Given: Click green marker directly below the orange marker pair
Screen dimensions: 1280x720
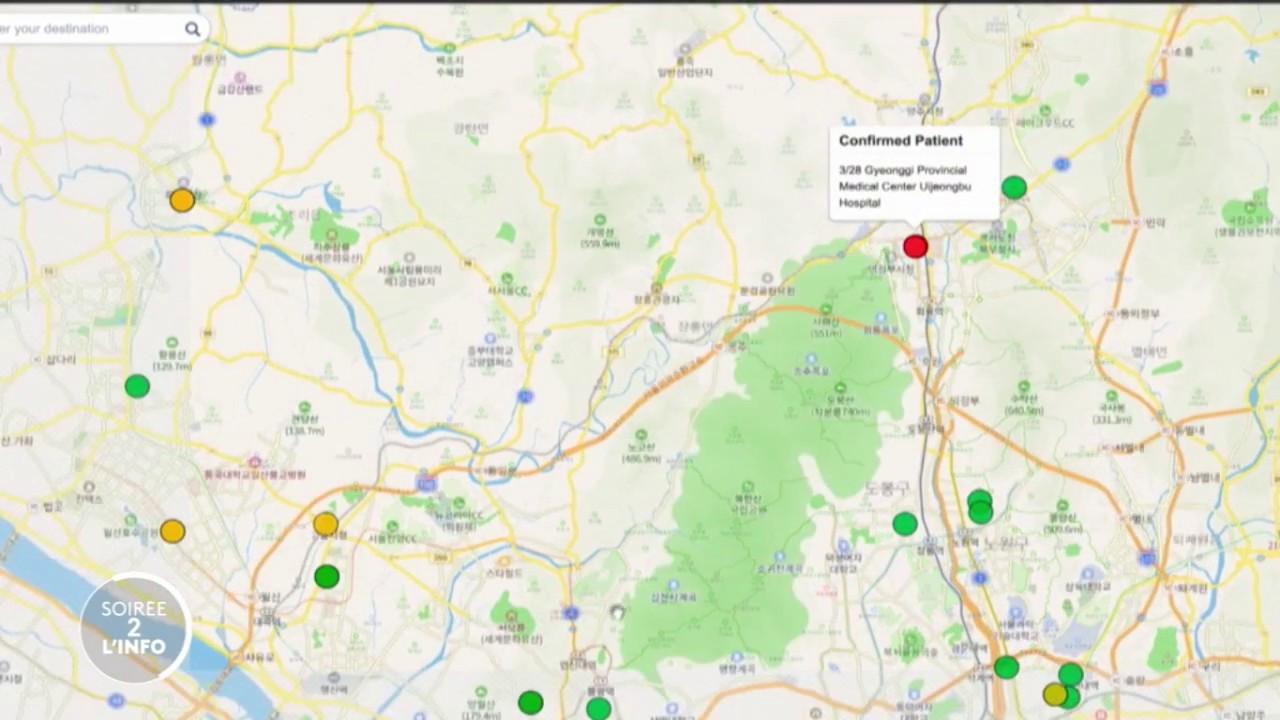Looking at the screenshot, I should point(327,576).
